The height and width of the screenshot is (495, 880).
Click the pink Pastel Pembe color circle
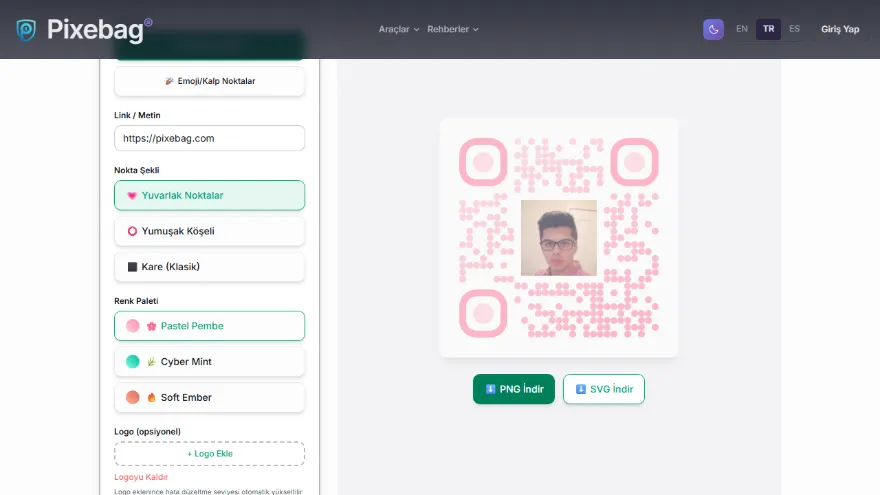click(132, 326)
